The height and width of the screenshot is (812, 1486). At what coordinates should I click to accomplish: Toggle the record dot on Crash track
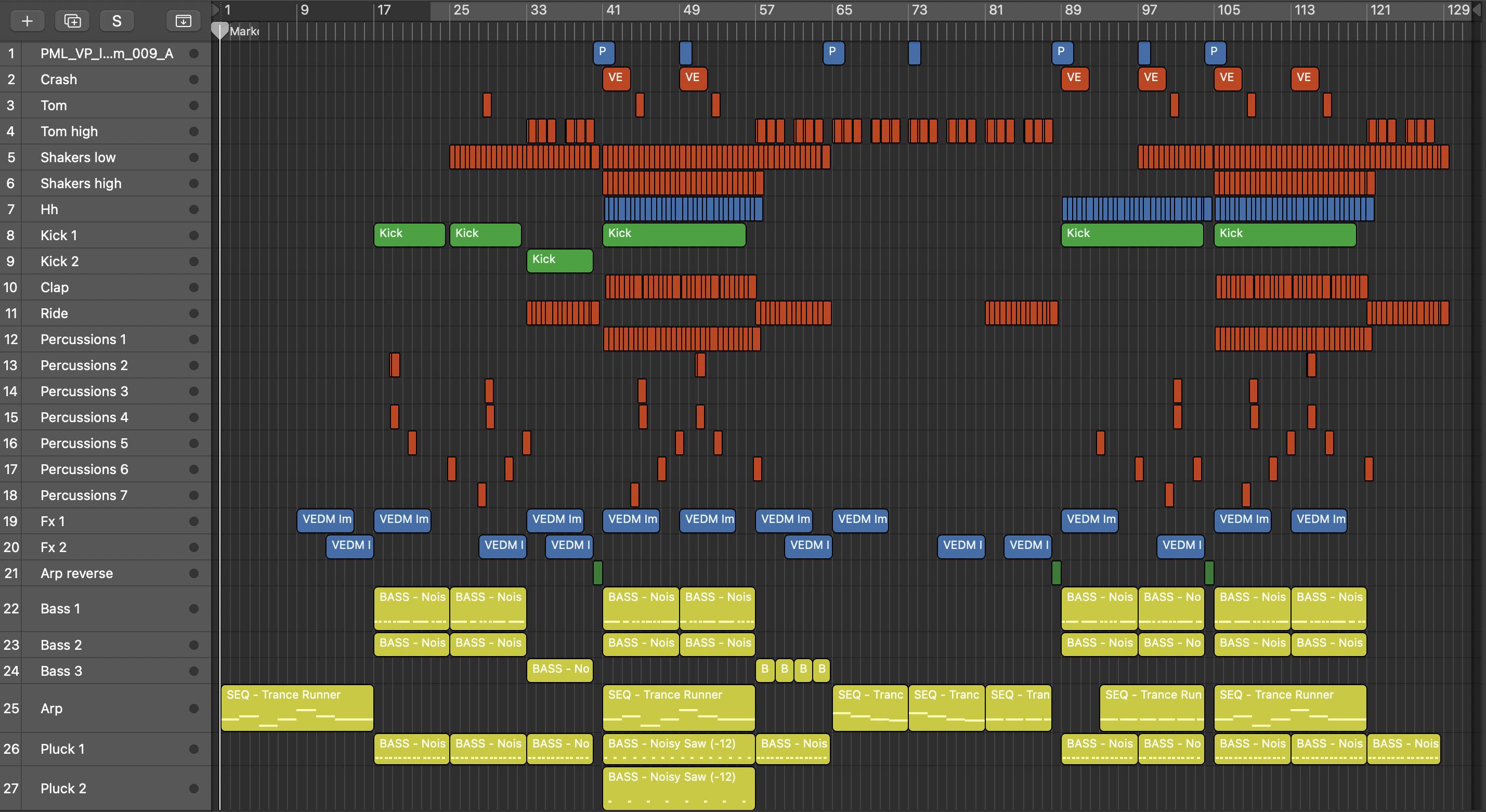tap(194, 80)
